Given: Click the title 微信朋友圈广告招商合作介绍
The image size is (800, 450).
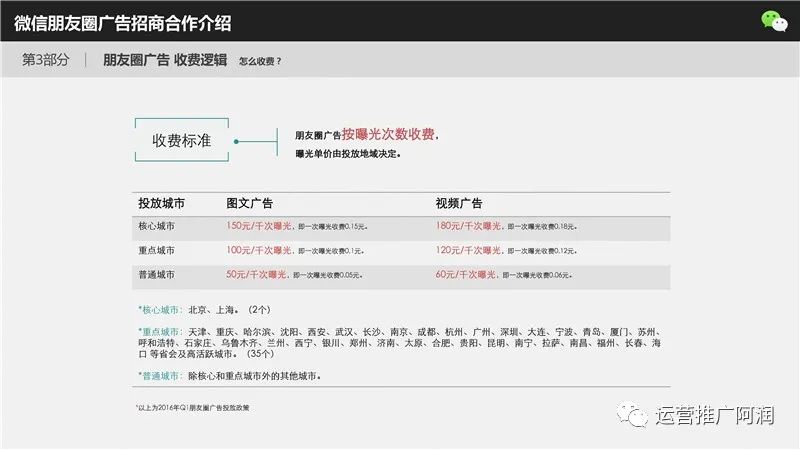Looking at the screenshot, I should [122, 23].
